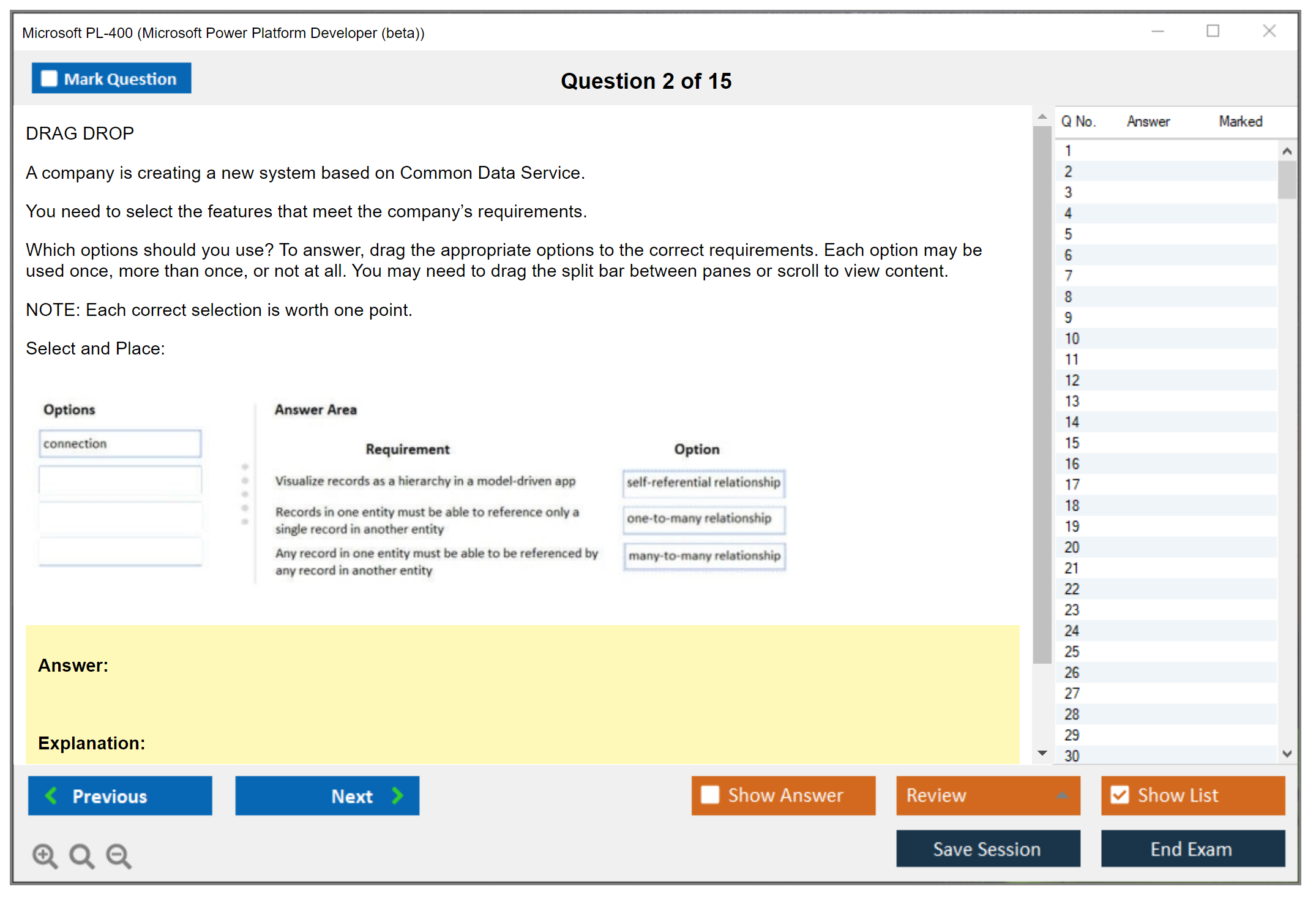Select question 7 in the list

(1068, 276)
